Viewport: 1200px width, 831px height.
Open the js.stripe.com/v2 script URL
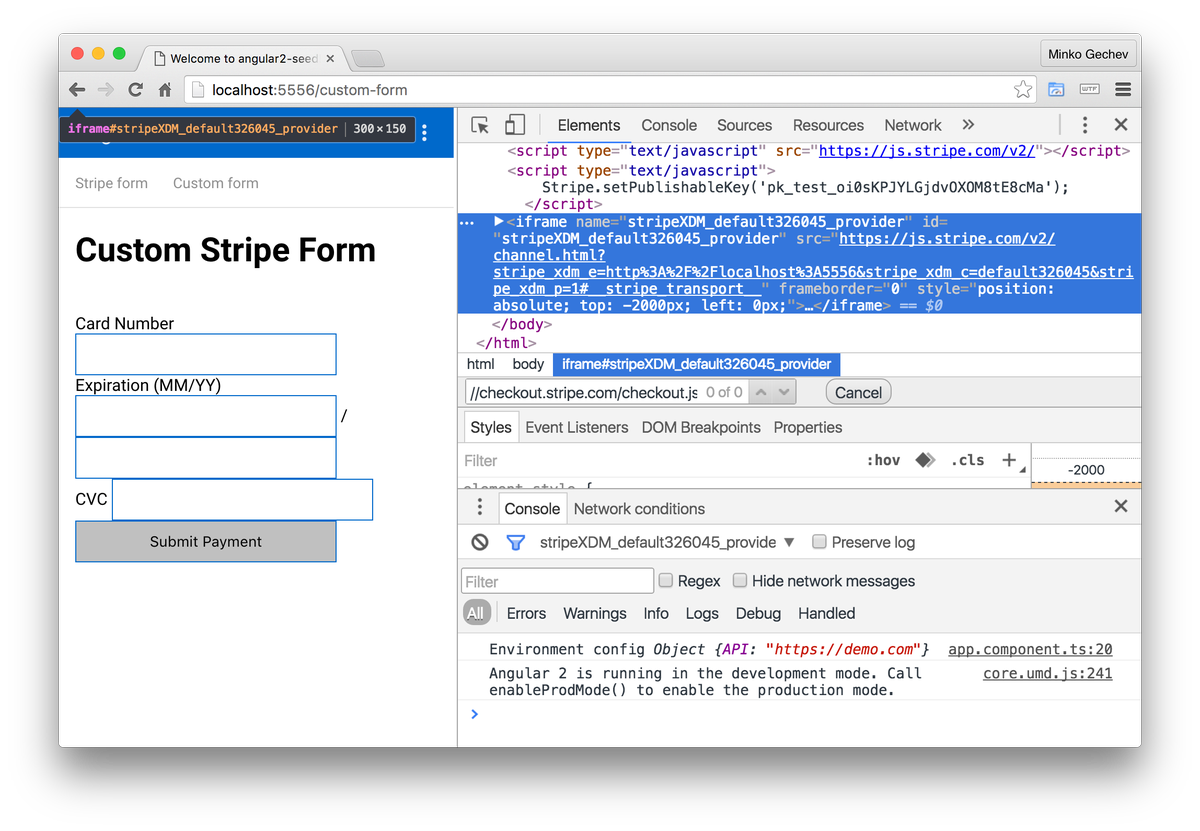927,151
